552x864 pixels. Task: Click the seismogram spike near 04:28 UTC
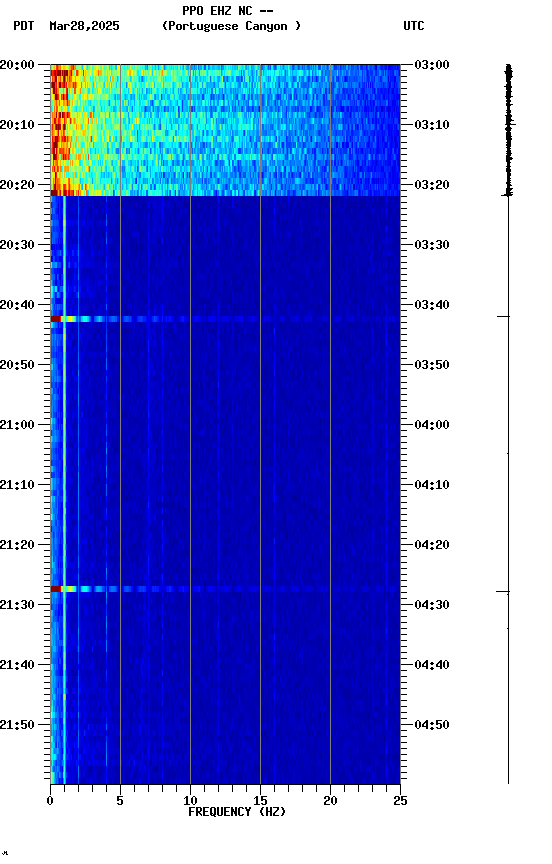coord(503,592)
